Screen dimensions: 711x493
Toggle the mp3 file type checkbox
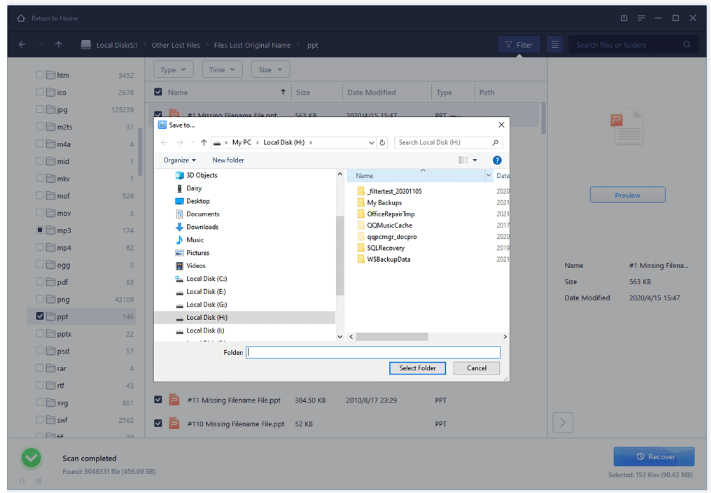click(40, 230)
